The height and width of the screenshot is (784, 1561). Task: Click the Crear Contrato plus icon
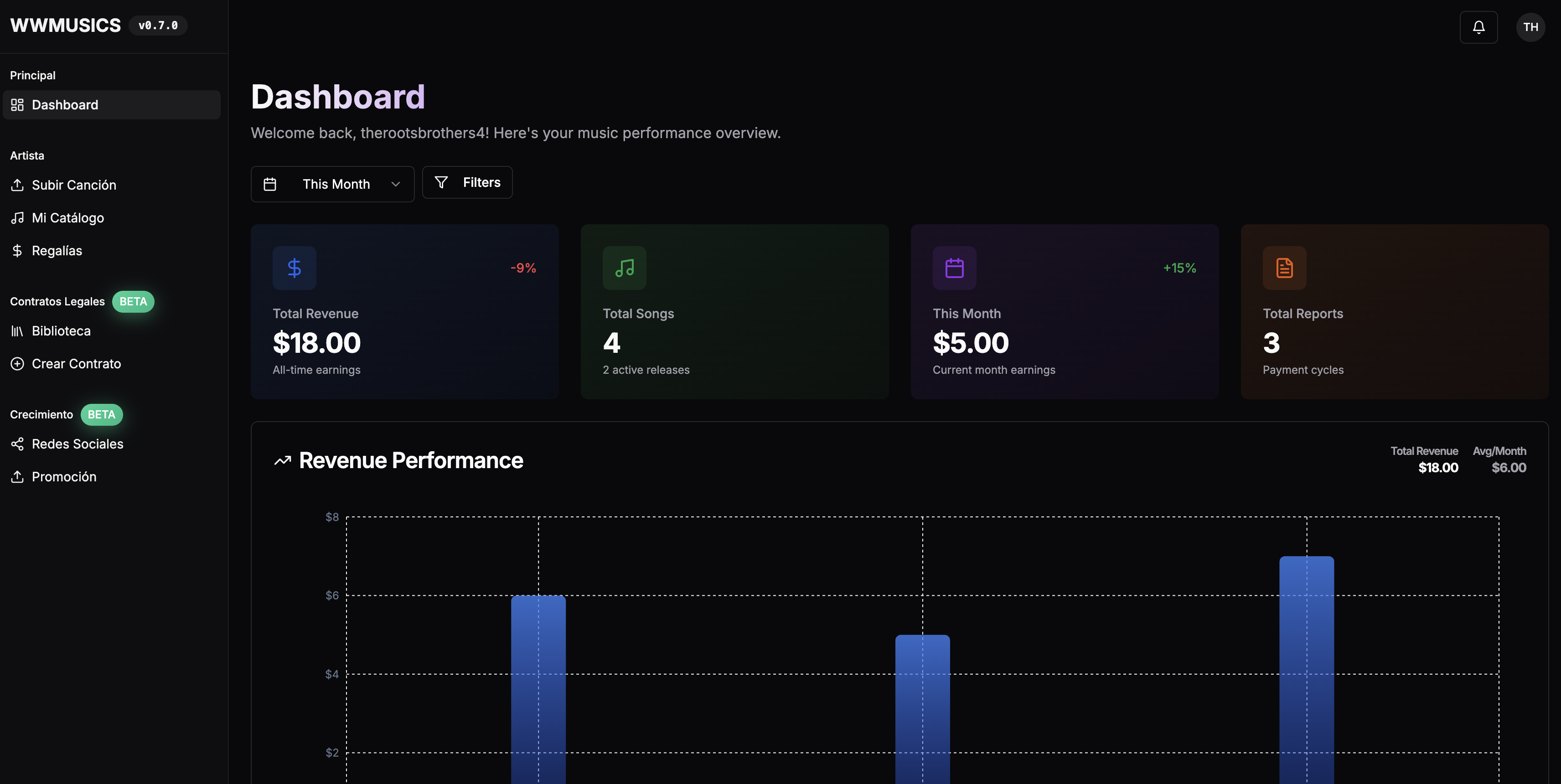18,364
